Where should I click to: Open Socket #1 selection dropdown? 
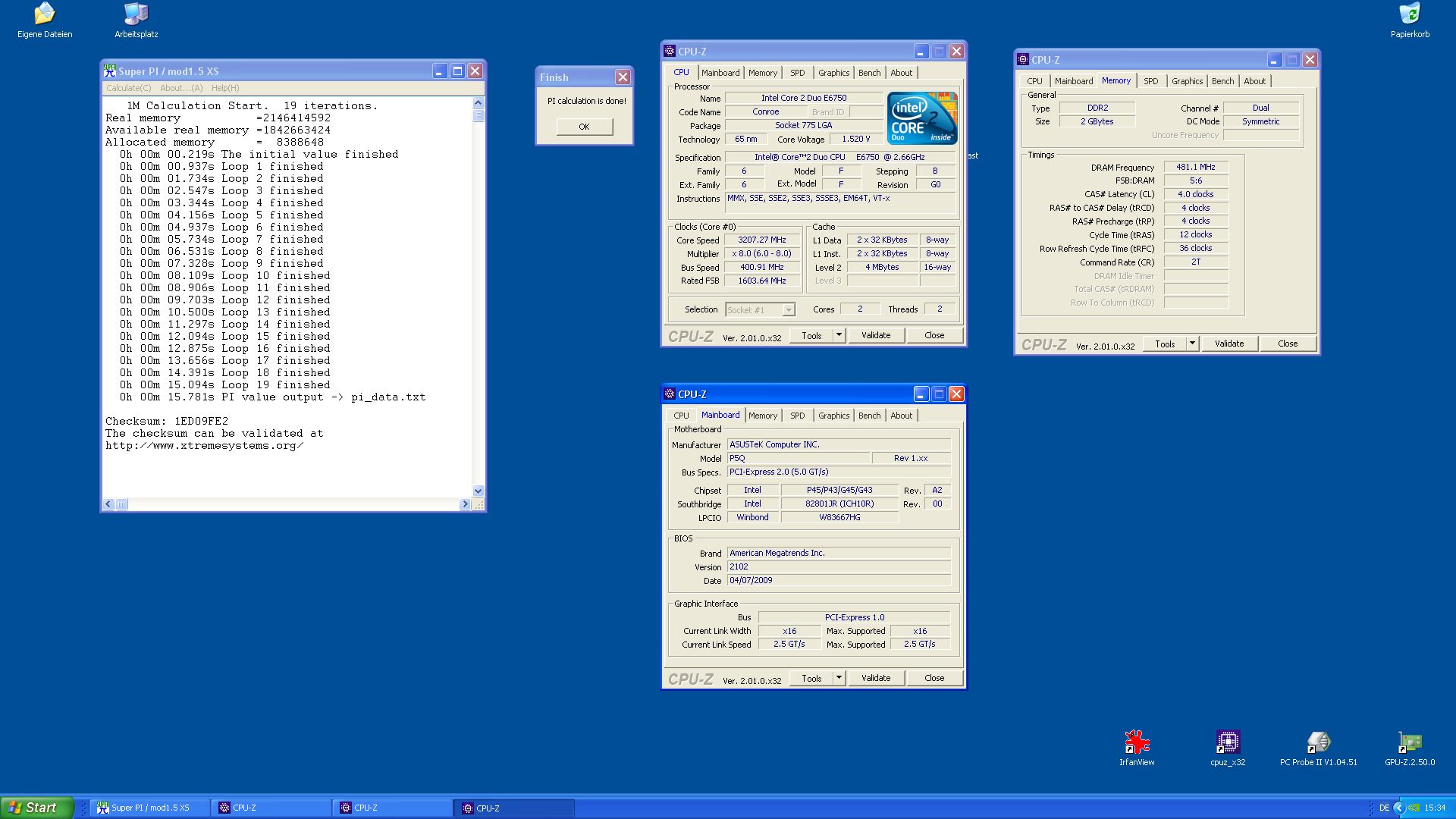[x=789, y=309]
